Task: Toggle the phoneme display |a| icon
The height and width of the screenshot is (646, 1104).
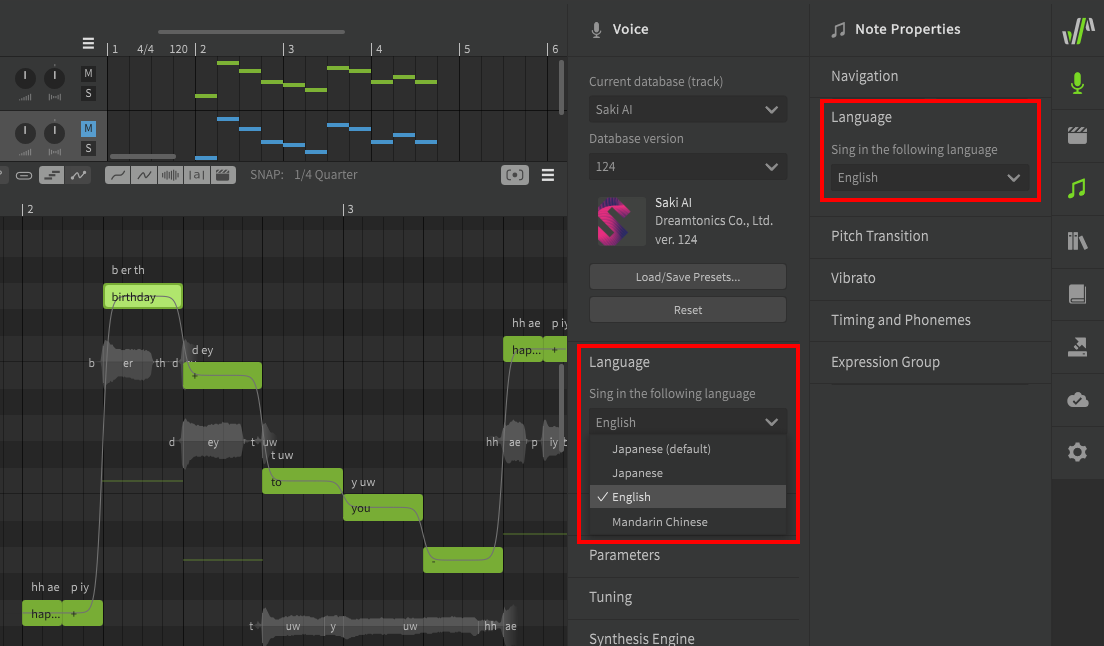Action: (196, 175)
